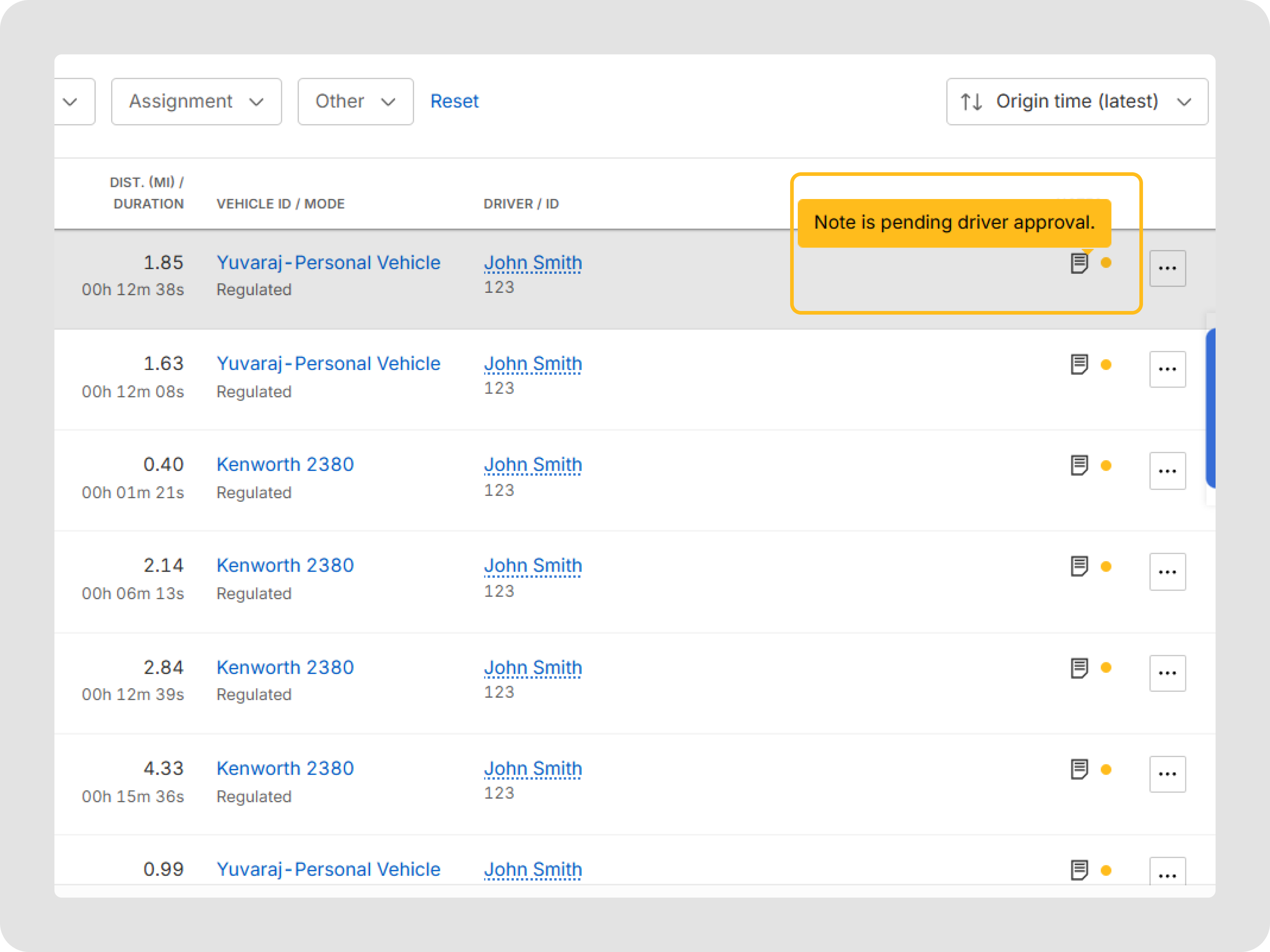Open note icon for 1.63 mile trip
The image size is (1270, 952).
click(1079, 364)
